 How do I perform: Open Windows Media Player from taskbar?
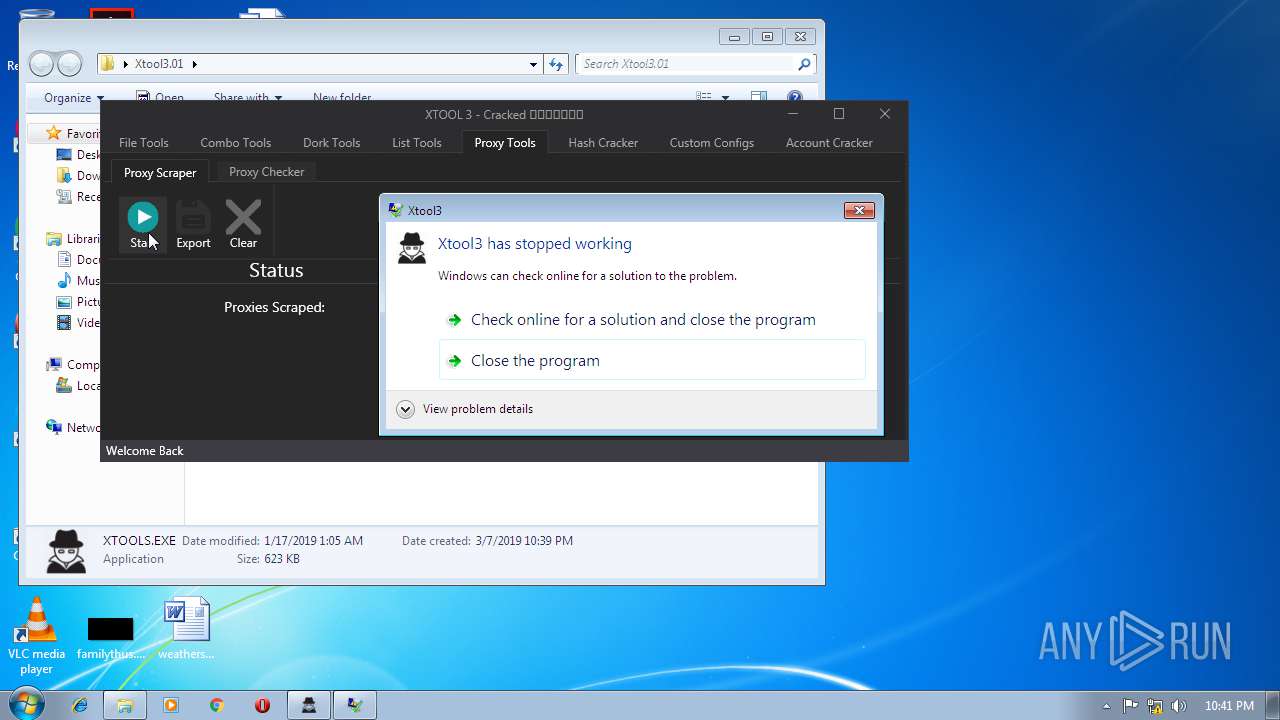point(170,705)
